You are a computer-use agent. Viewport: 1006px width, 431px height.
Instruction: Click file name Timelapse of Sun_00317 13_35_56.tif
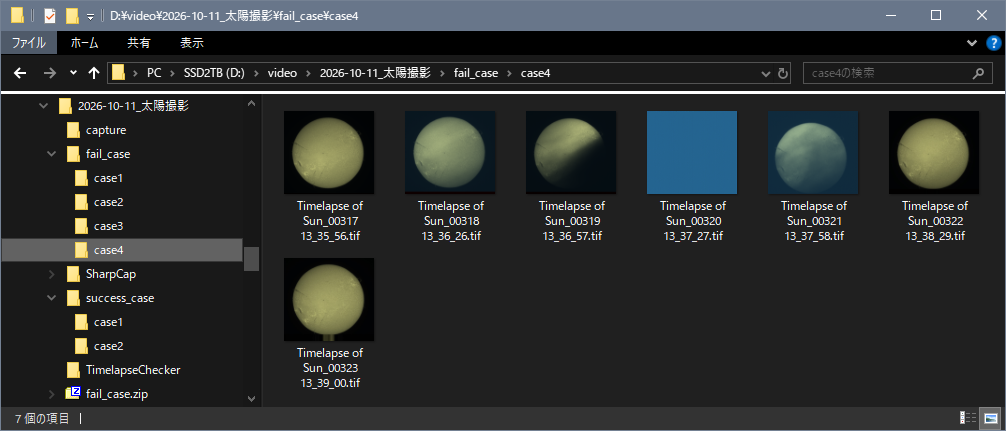[330, 221]
